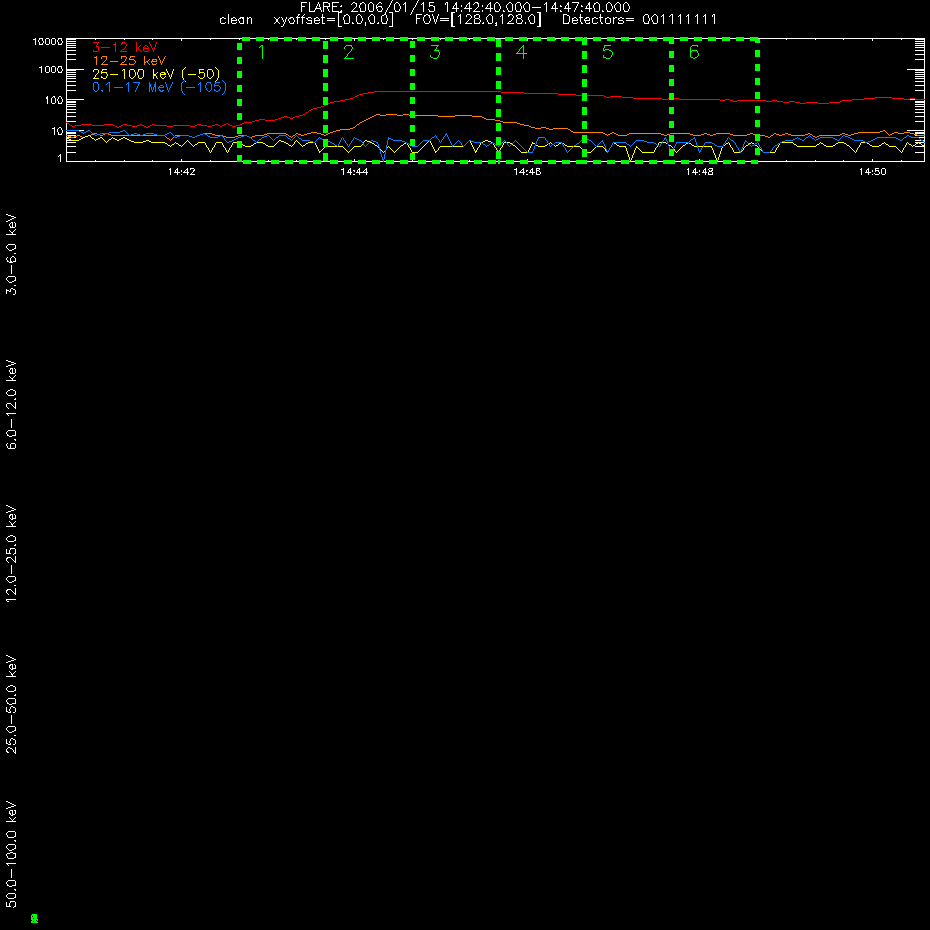930x930 pixels.
Task: Click the '12.0-25.0 keV' row label
Action: click(11, 554)
